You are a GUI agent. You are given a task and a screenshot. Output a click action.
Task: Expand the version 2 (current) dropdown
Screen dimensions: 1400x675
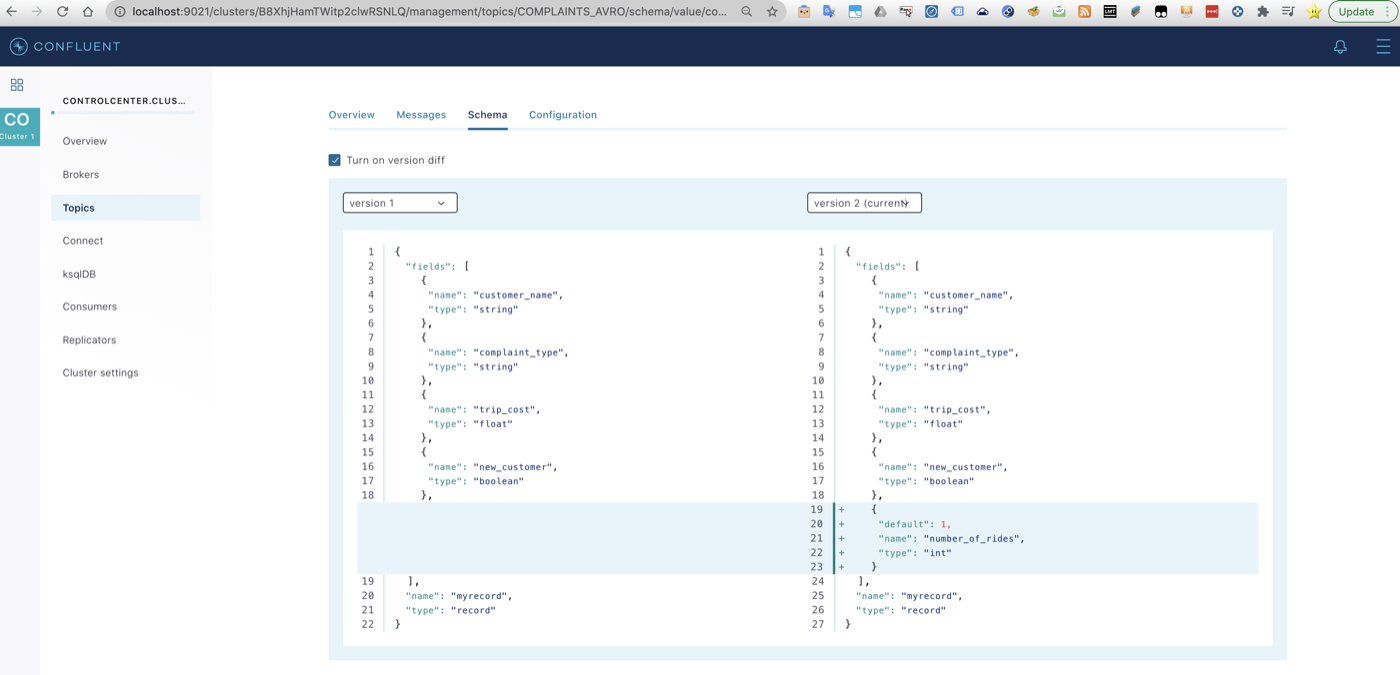pos(864,203)
